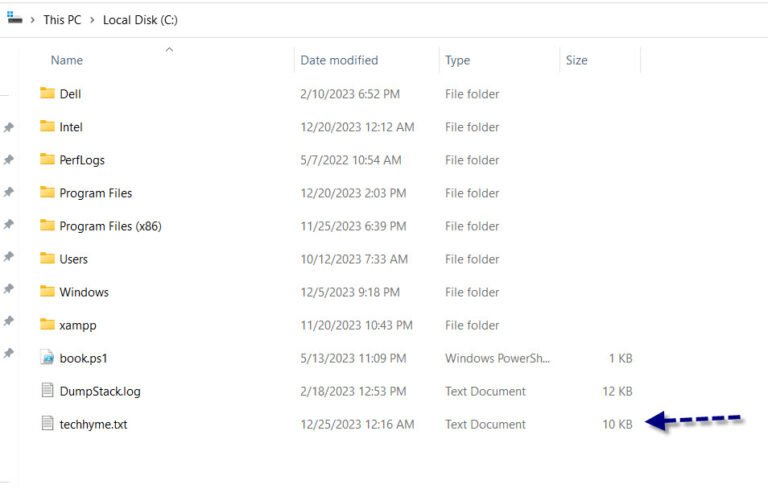Click the xampp folder icon

coord(47,324)
